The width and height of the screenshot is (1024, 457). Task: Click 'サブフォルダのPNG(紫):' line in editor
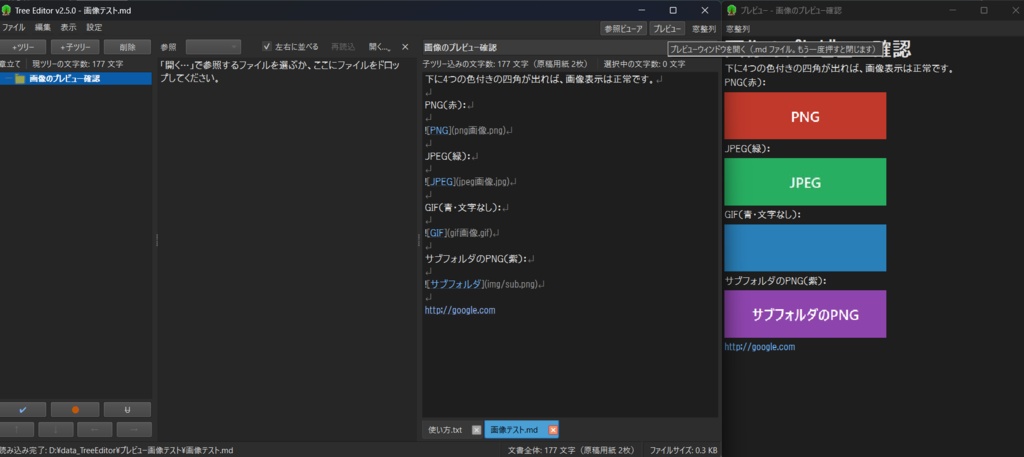pyautogui.click(x=479, y=259)
